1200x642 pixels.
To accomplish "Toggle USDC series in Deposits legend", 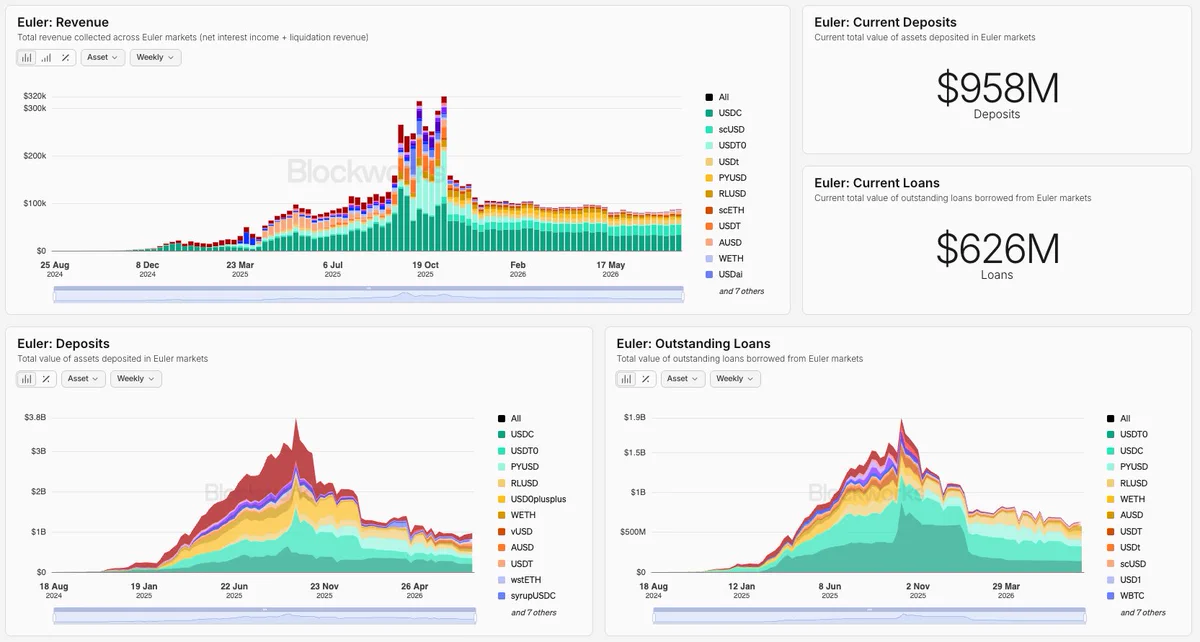I will pos(515,435).
